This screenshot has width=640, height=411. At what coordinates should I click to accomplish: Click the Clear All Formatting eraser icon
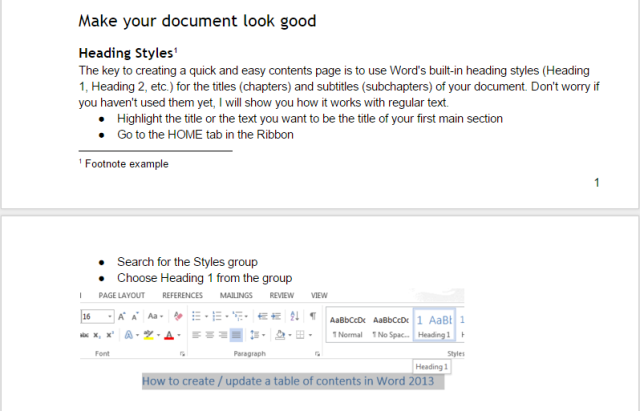click(x=178, y=316)
